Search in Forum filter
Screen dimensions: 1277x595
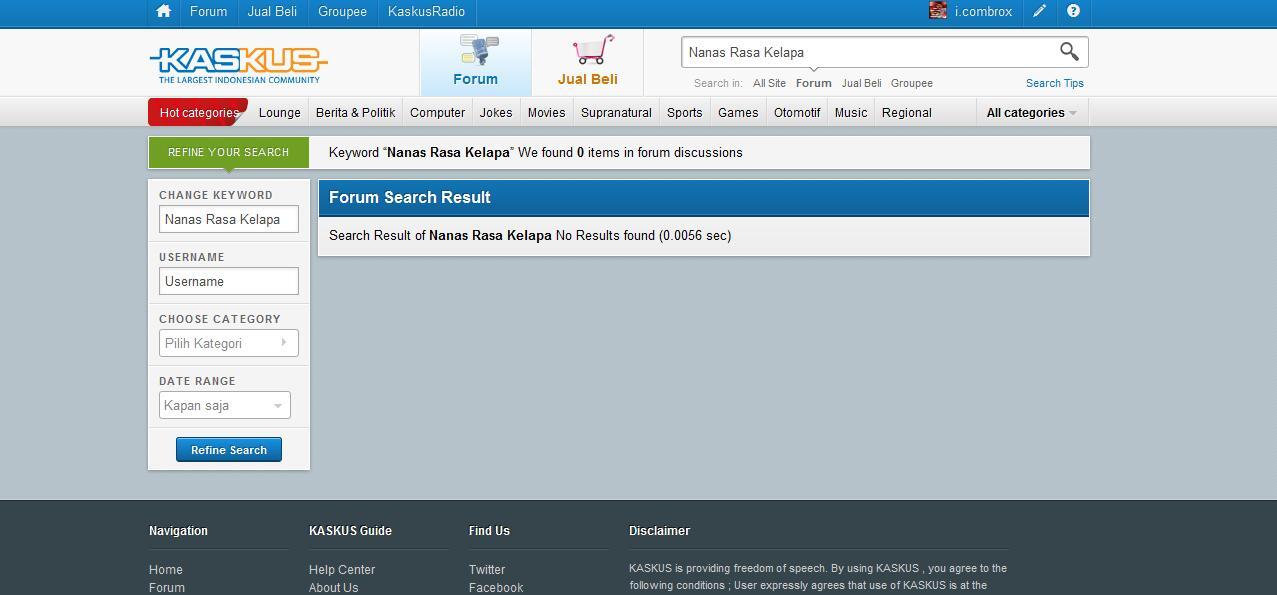813,83
